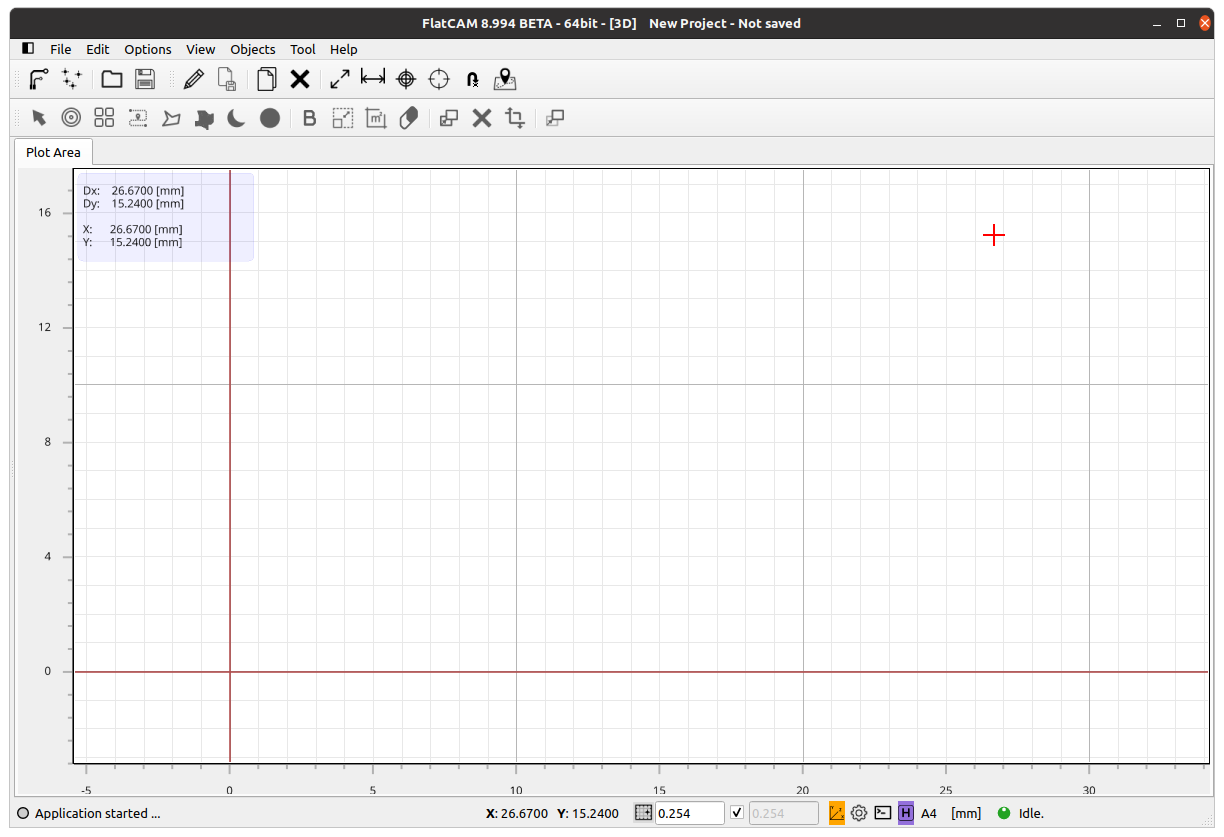Screen dimensions: 1224x837
Task: Open the Help menu
Action: click(x=344, y=49)
